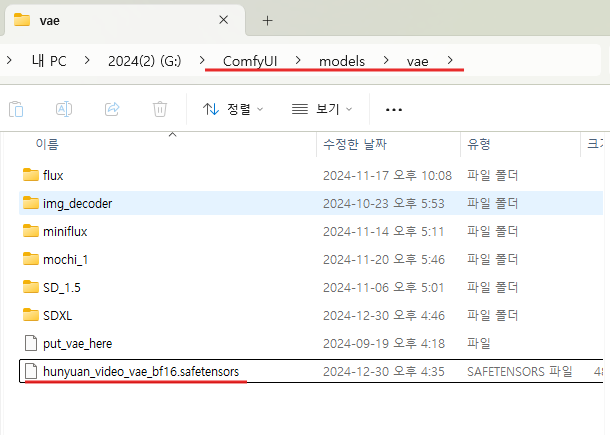Sort by 이름 column header

point(47,144)
